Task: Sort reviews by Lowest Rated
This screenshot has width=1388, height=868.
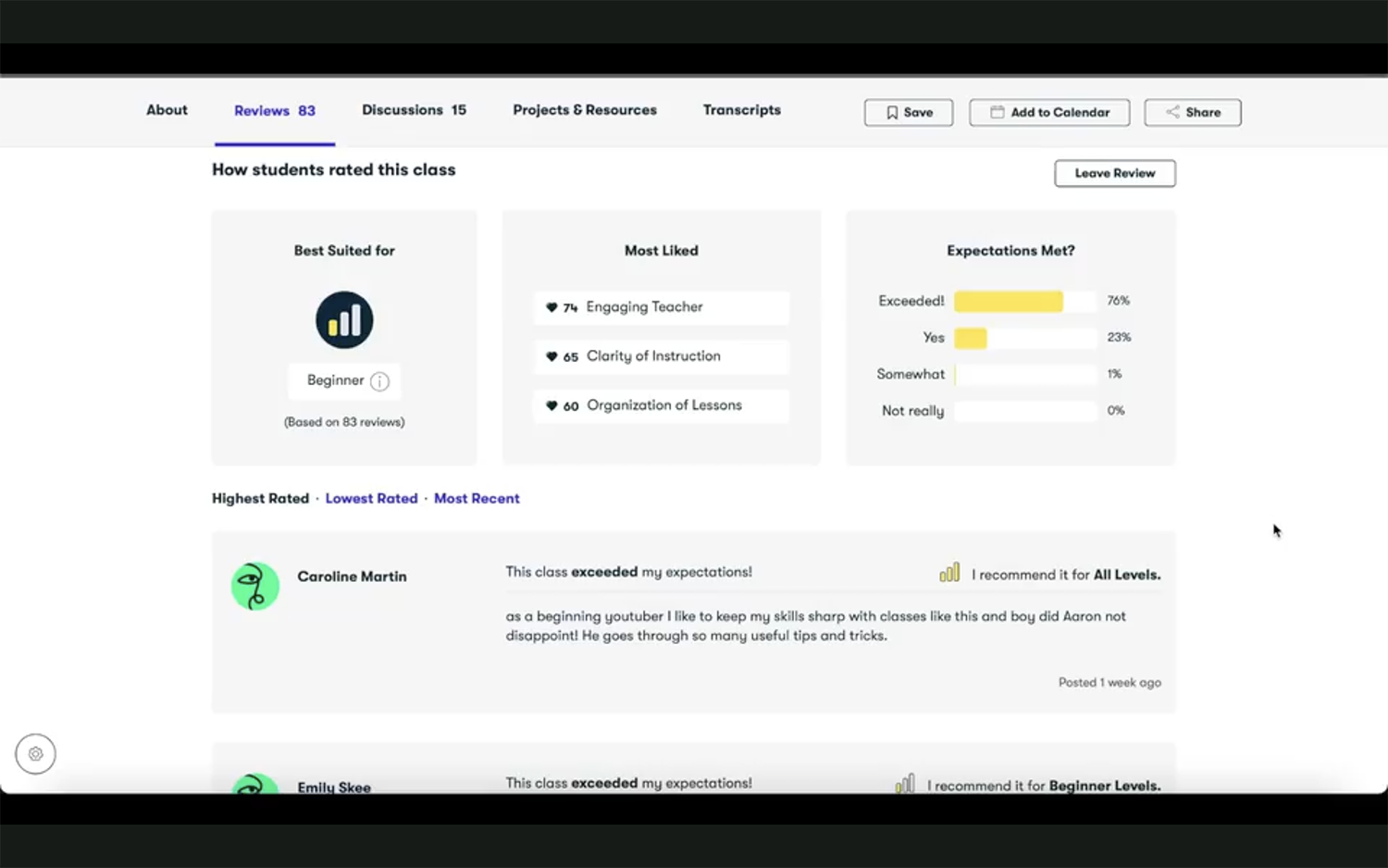Action: click(371, 499)
